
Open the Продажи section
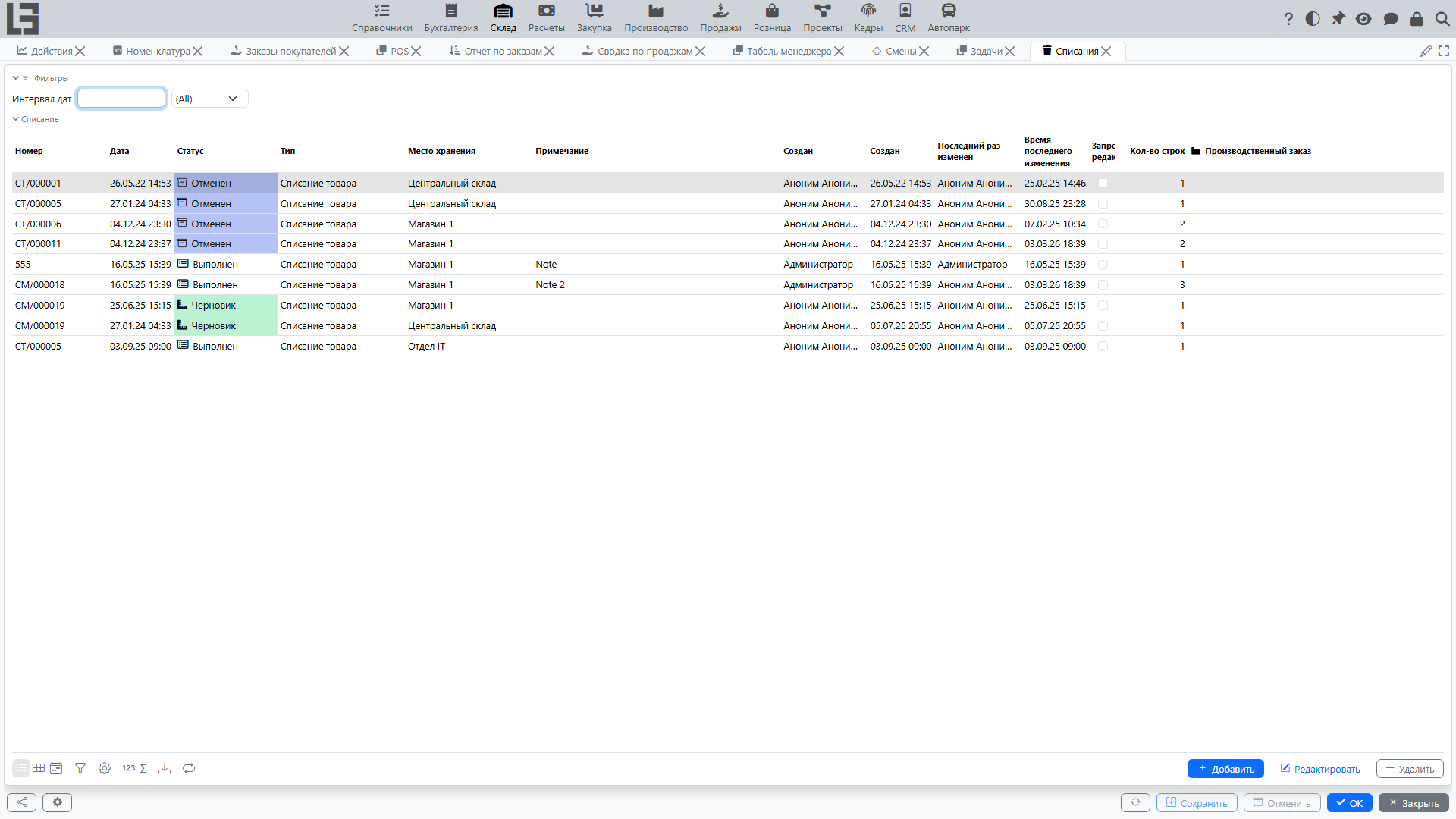point(720,18)
